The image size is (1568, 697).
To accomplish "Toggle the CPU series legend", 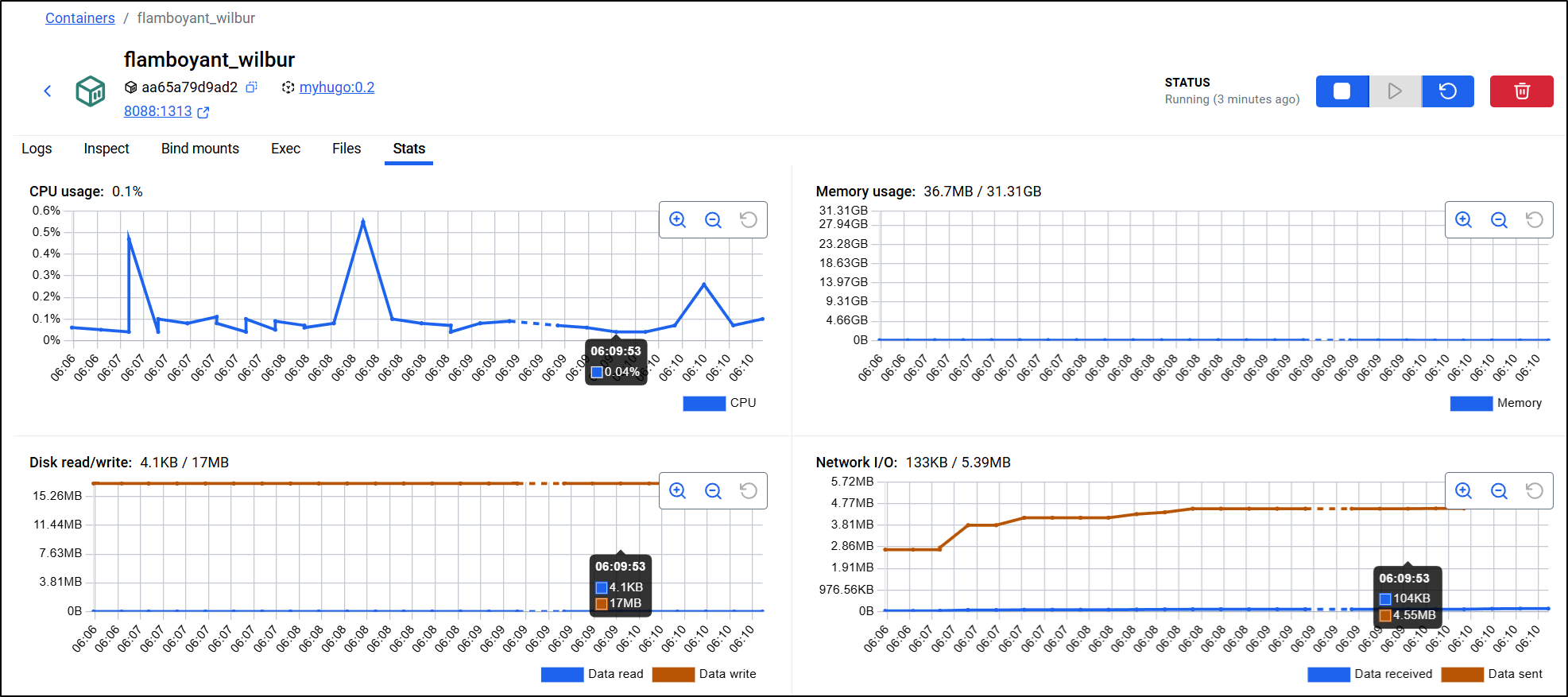I will click(719, 403).
